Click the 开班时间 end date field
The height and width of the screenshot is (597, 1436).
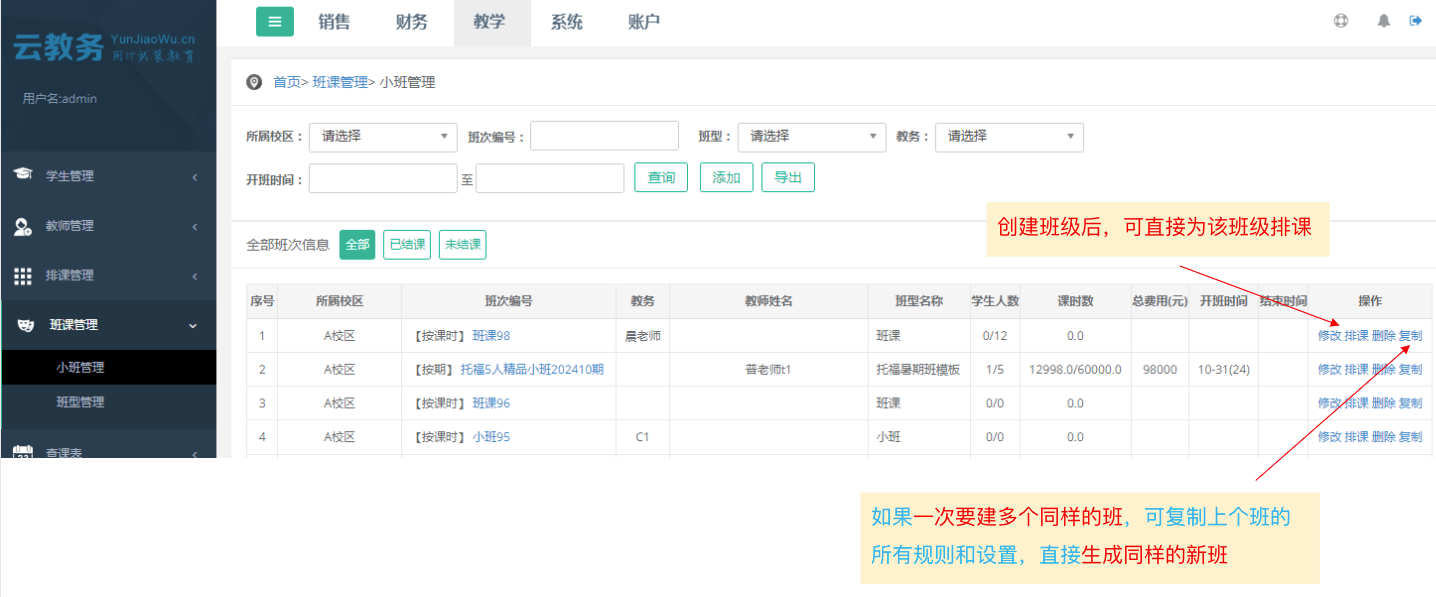click(x=550, y=179)
